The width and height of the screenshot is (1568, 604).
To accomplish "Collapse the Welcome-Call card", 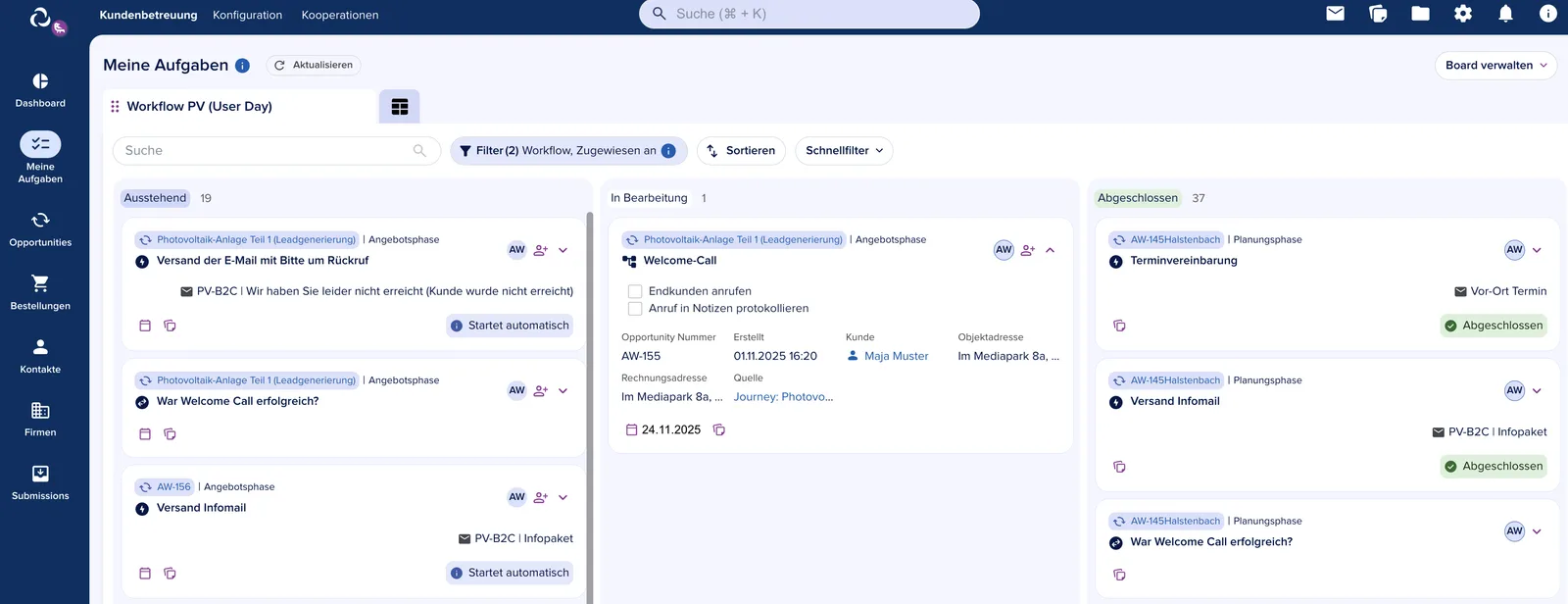I will tap(1051, 250).
